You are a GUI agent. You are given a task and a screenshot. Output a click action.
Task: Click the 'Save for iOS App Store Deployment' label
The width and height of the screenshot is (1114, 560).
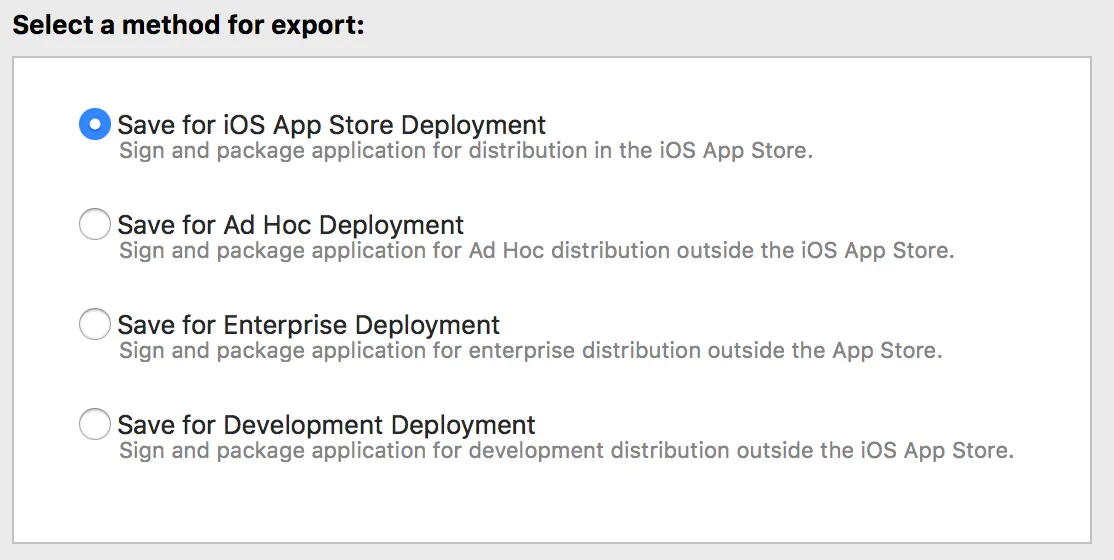[331, 125]
